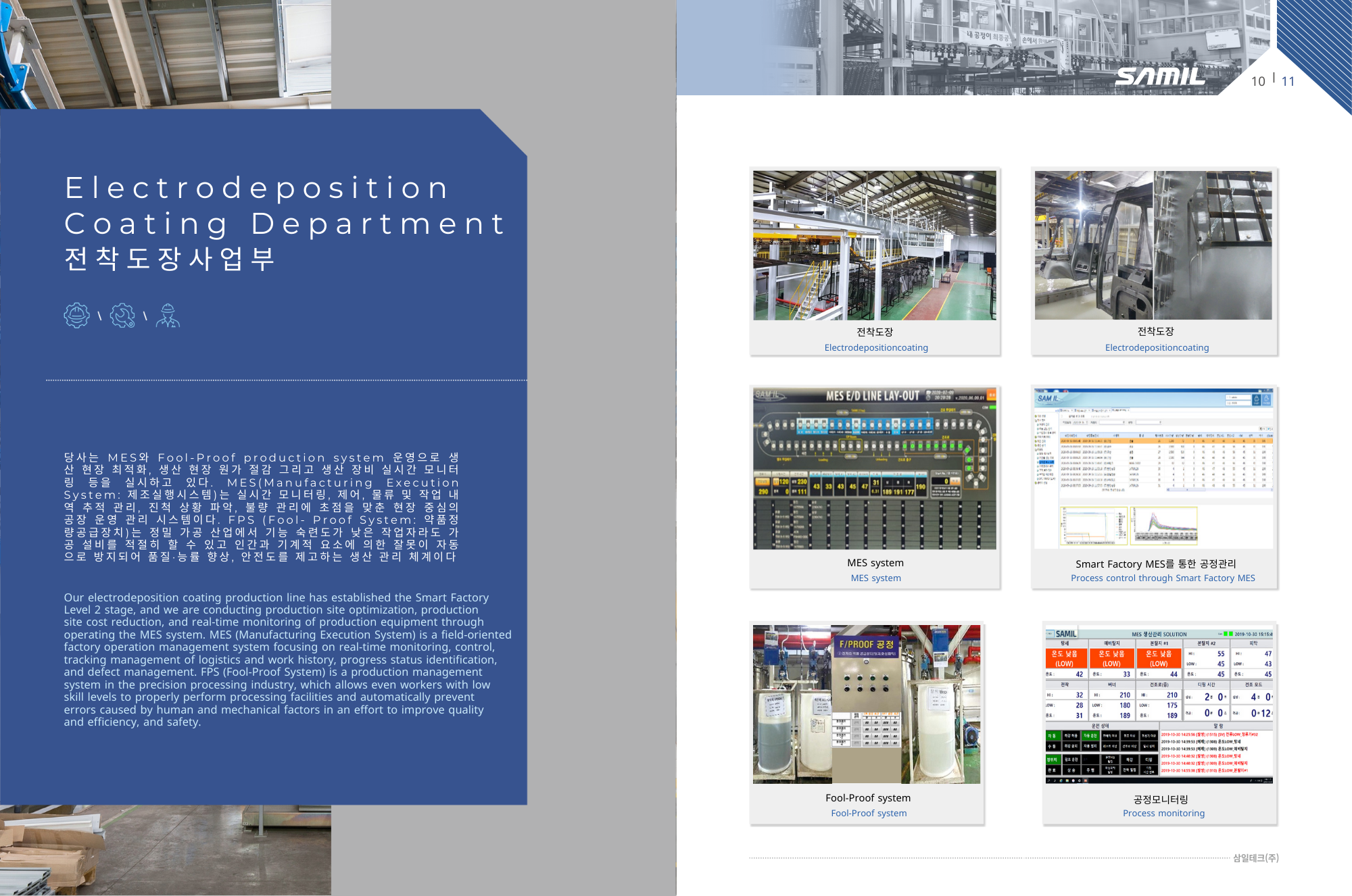Open the process monitoring dashboard image

pos(1159,703)
